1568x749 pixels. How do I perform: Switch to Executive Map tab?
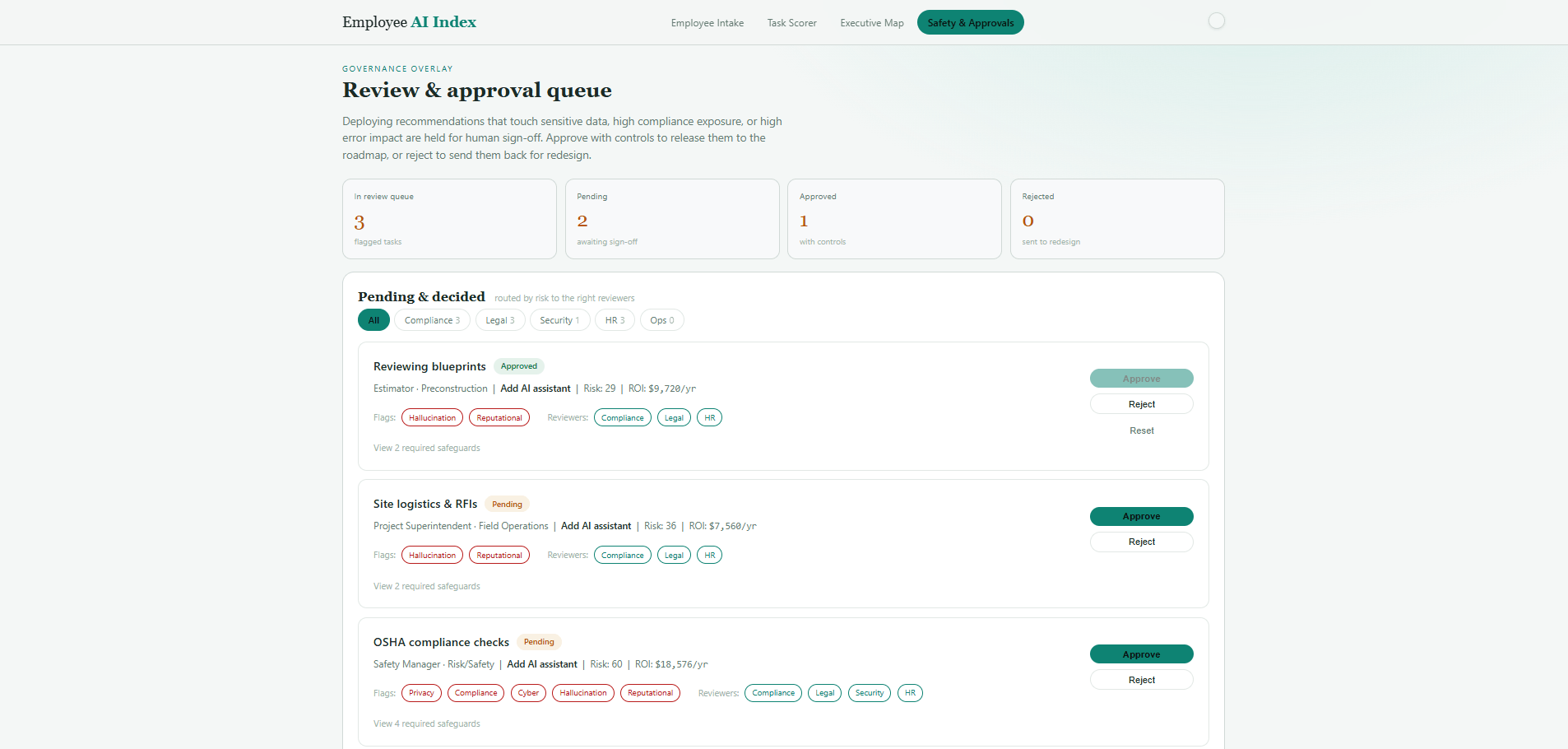872,23
